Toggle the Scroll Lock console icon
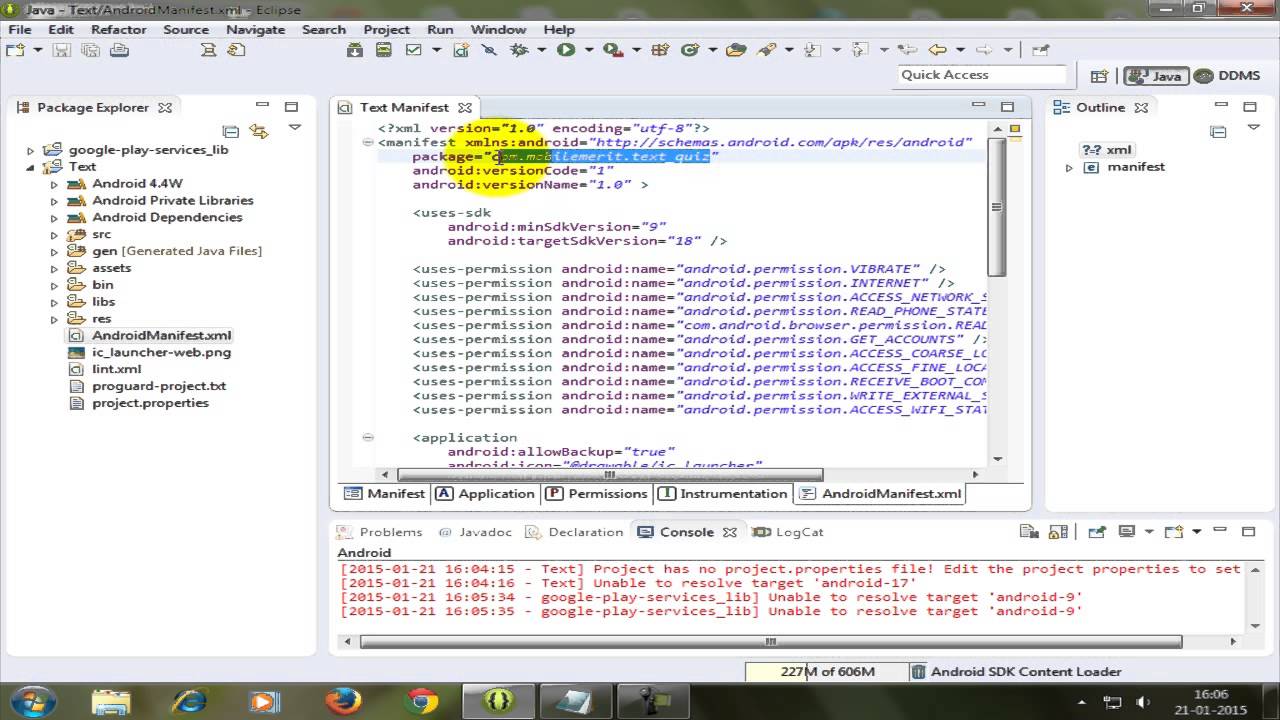Screen dimensions: 1280x720 point(1058,532)
